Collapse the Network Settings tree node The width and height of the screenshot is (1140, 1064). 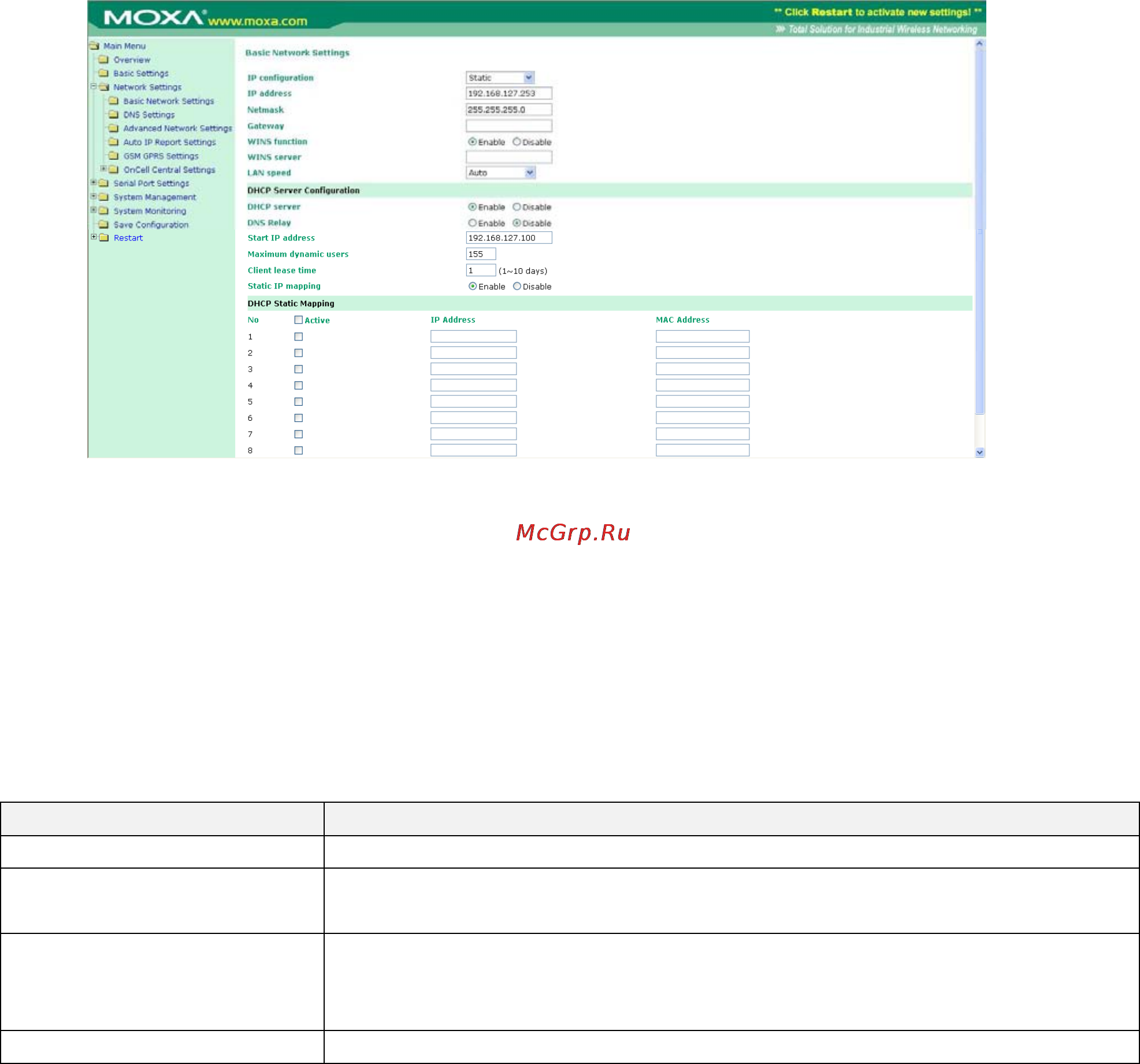pyautogui.click(x=94, y=87)
